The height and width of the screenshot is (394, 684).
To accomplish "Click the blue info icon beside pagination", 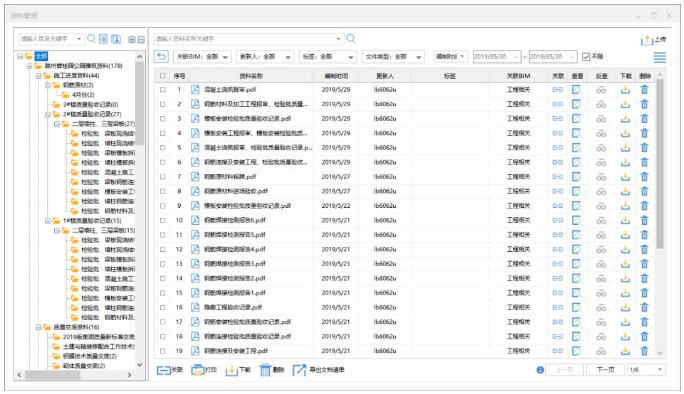I will [x=540, y=370].
